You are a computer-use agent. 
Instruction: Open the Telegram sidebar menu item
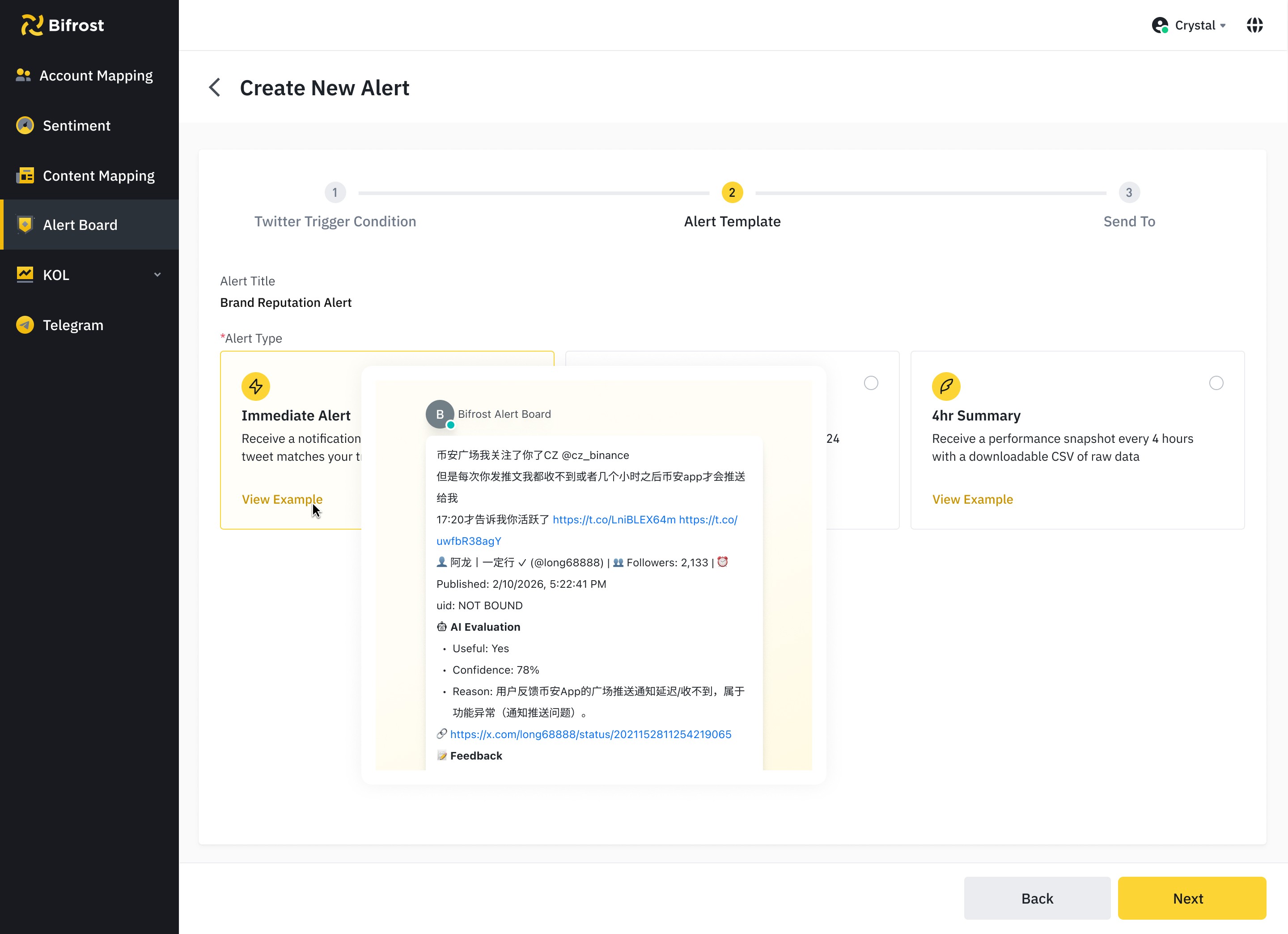(73, 325)
